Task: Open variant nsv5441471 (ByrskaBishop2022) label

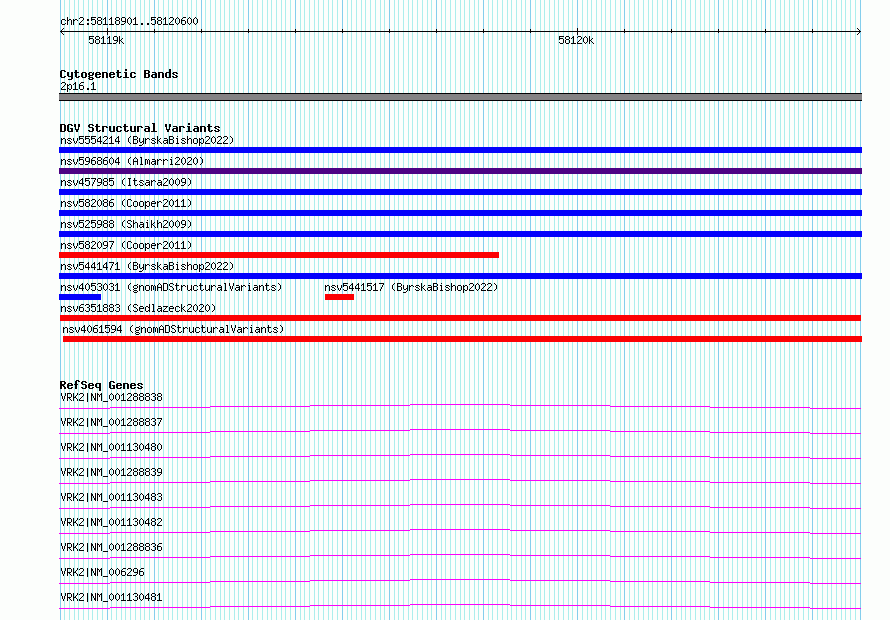Action: 147,266
